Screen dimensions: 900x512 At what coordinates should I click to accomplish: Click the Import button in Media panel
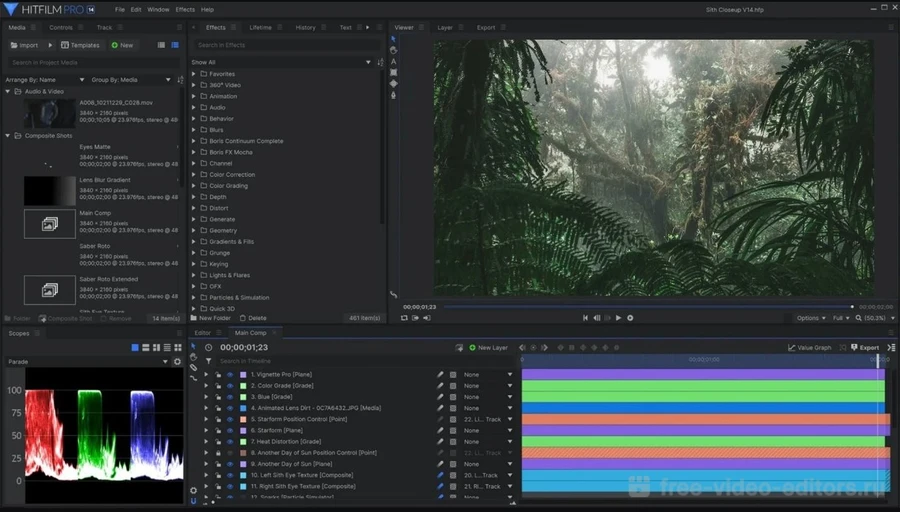click(x=24, y=45)
